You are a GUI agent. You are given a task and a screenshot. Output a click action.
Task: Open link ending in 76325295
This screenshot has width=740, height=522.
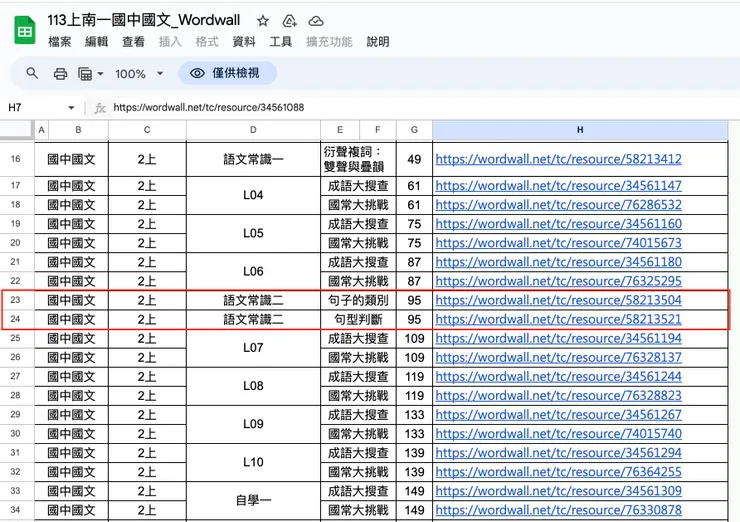click(x=558, y=281)
